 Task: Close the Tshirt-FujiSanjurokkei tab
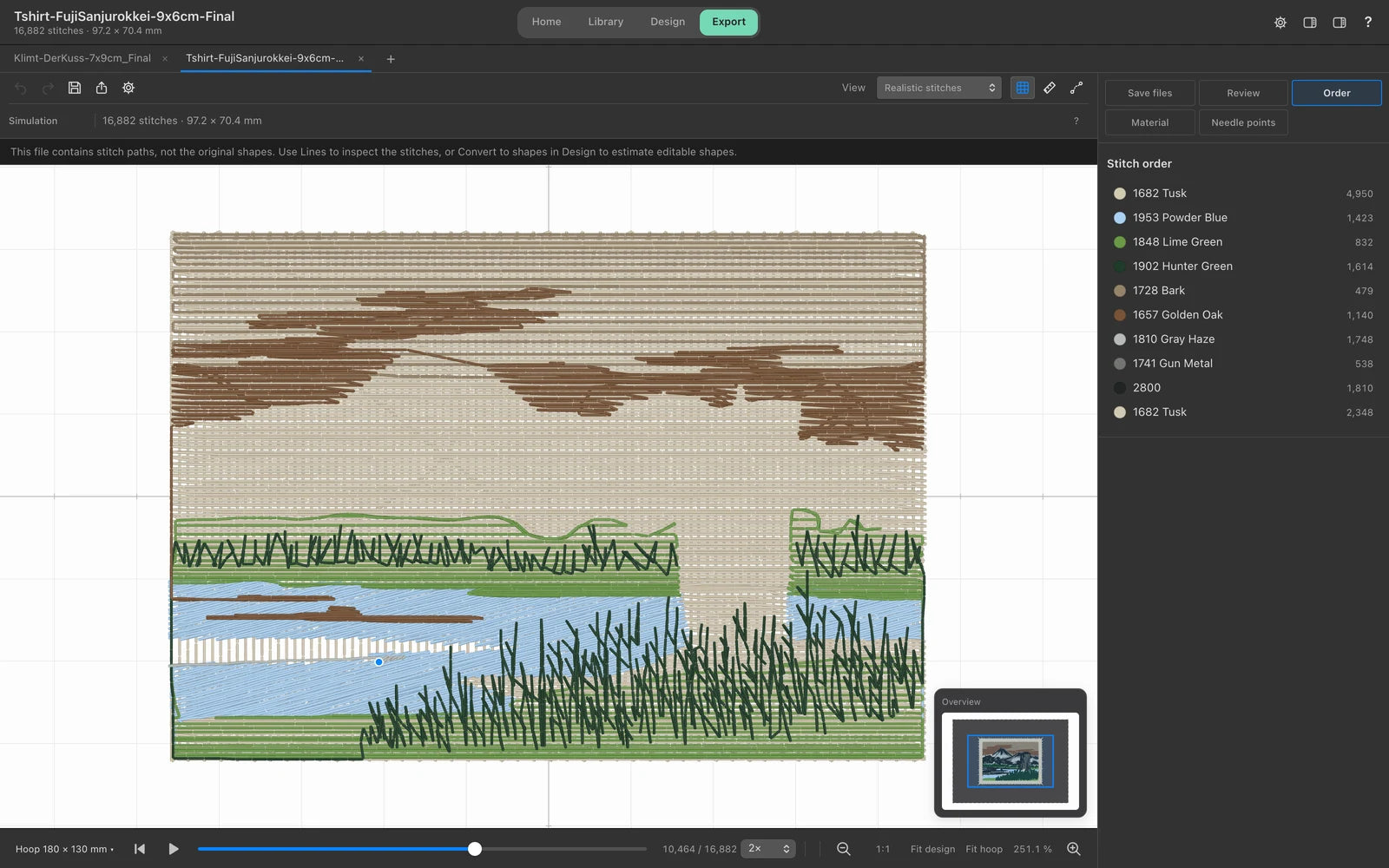coord(361,59)
